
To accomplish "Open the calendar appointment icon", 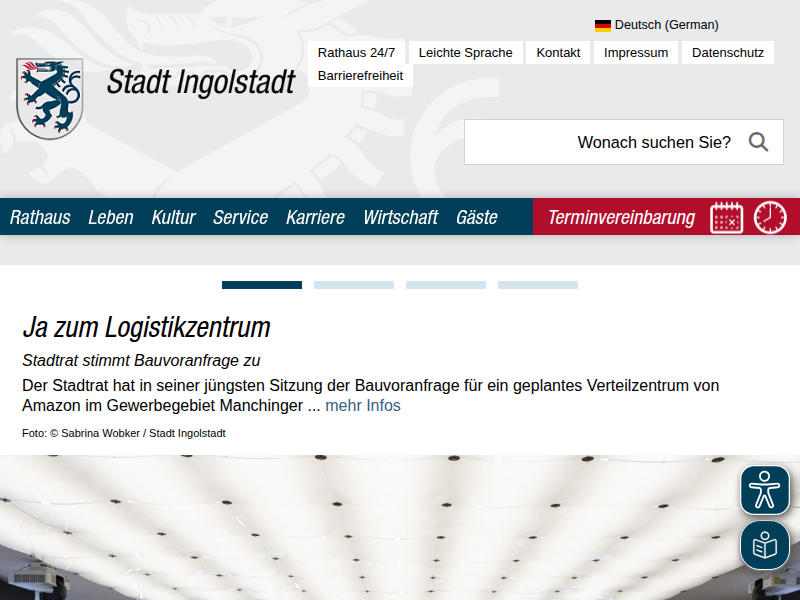I will [727, 217].
